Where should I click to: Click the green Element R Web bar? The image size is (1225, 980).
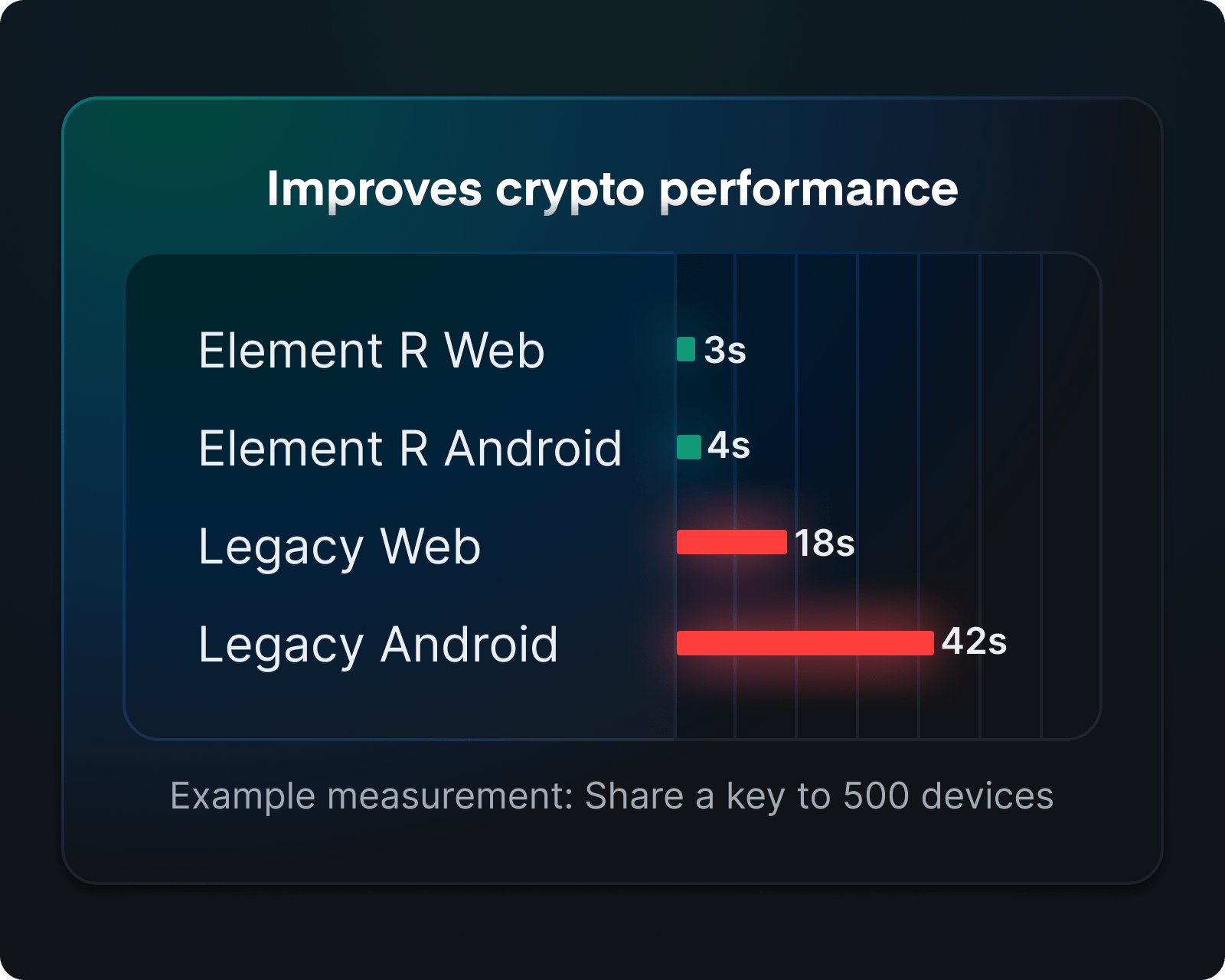click(686, 349)
